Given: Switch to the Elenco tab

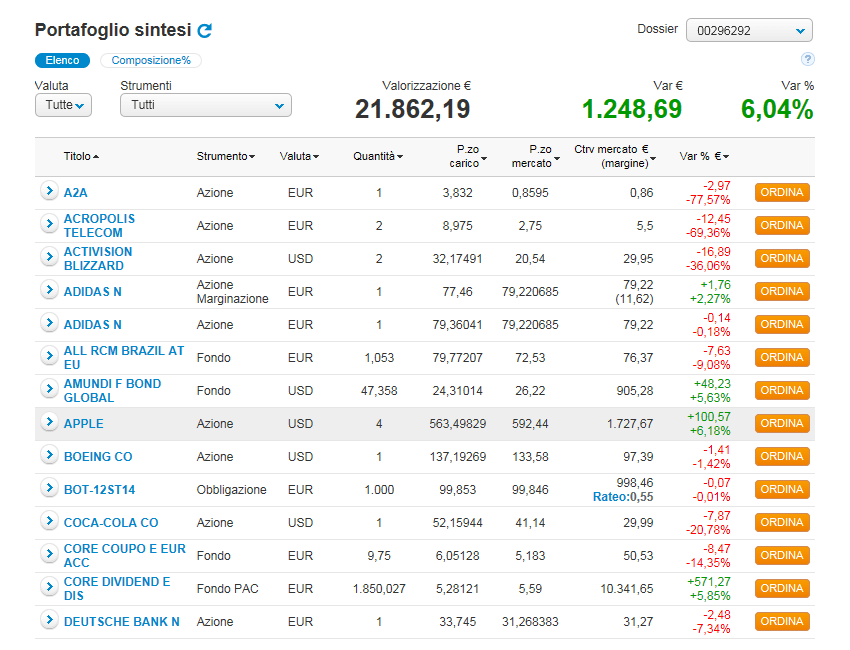Looking at the screenshot, I should (62, 60).
